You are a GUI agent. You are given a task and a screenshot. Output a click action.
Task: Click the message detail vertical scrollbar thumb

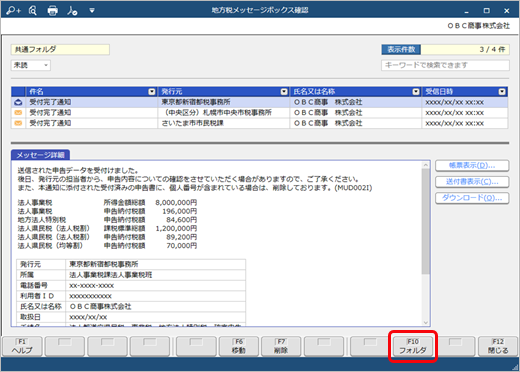pyautogui.click(x=426, y=222)
